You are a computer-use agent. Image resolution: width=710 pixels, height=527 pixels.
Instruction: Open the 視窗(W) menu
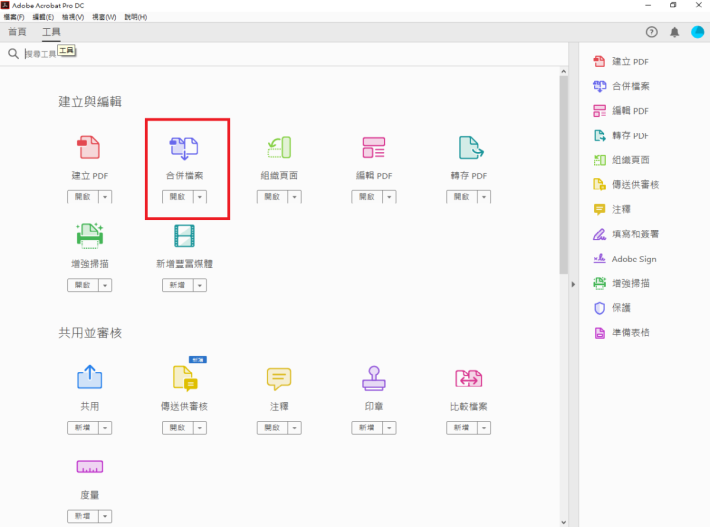coord(104,17)
